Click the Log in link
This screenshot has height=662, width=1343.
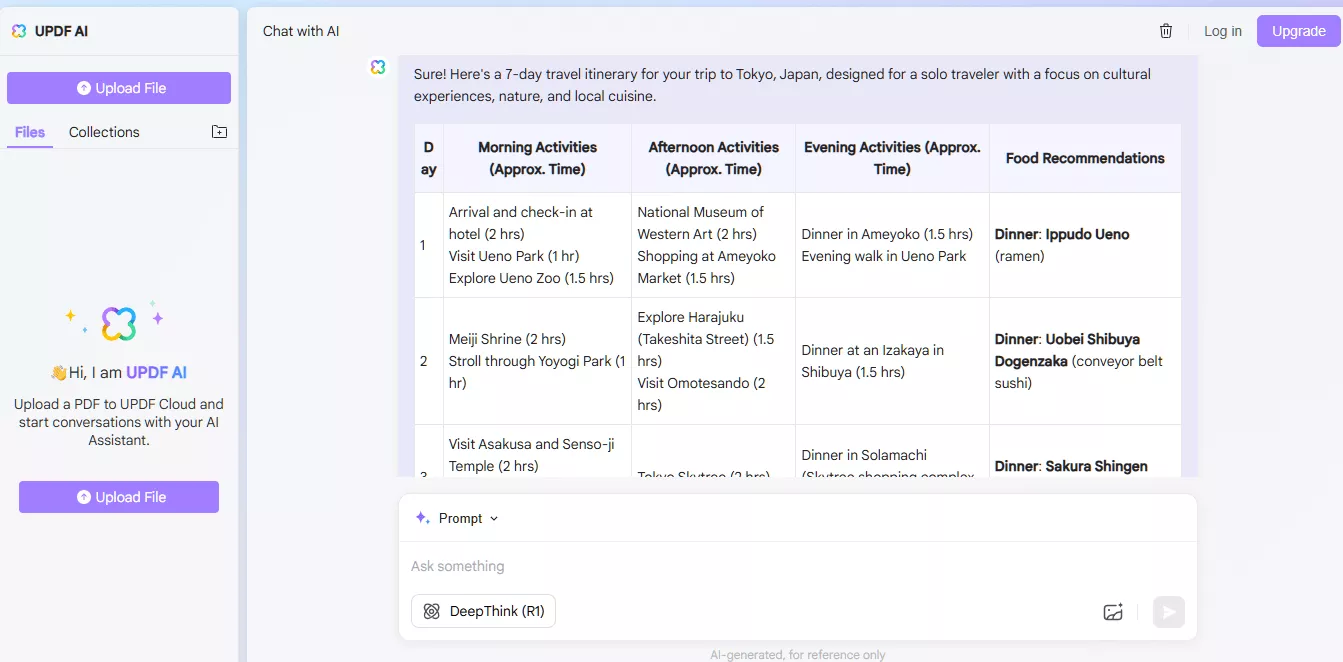[1222, 31]
